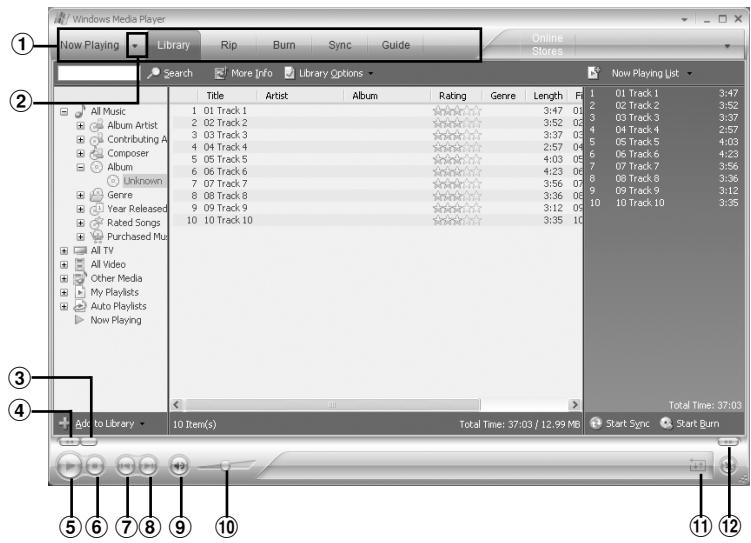This screenshot has height=543, width=751.
Task: Expand the My Playlists node
Action: (x=64, y=292)
